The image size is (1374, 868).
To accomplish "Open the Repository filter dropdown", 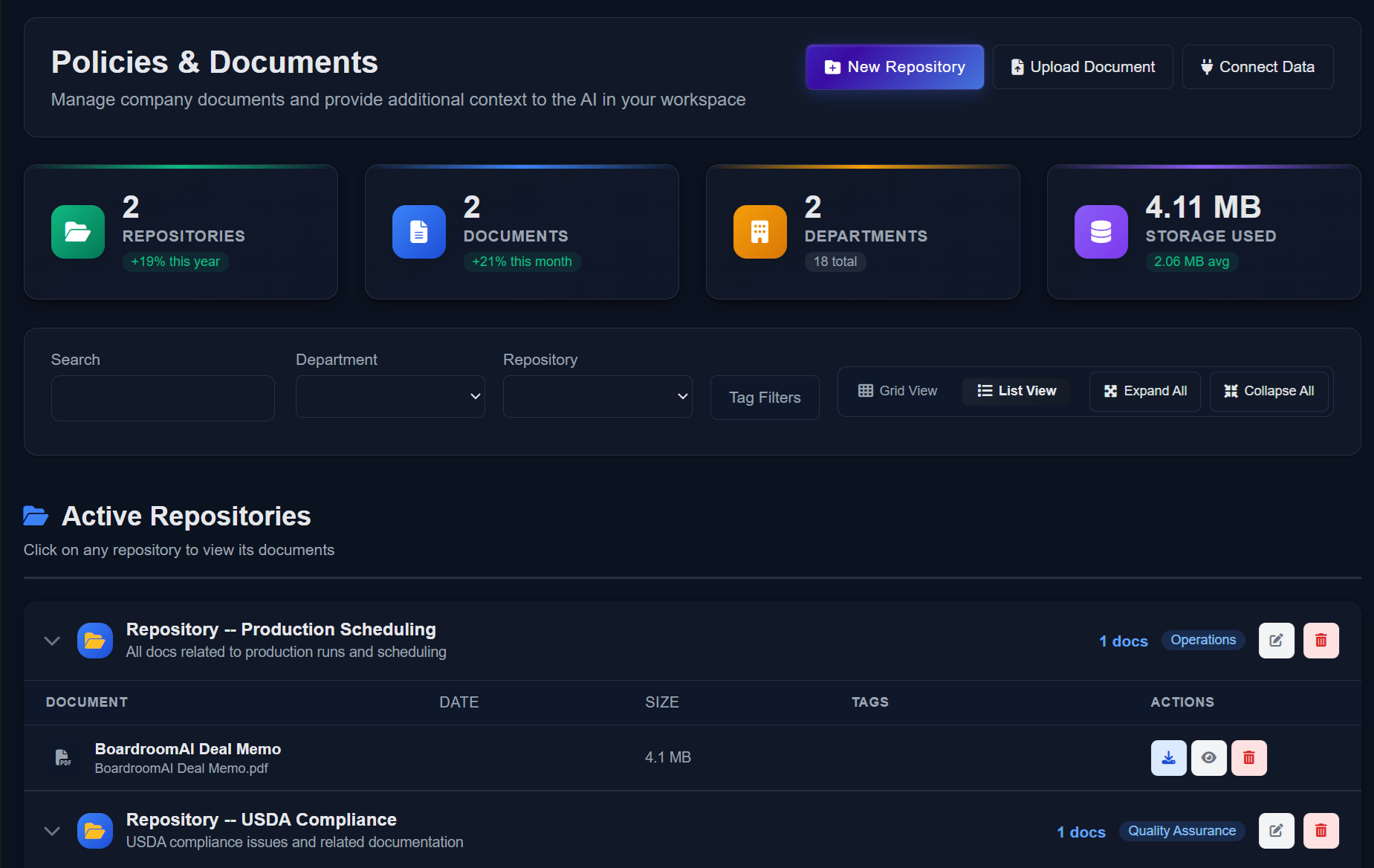I will (x=597, y=397).
